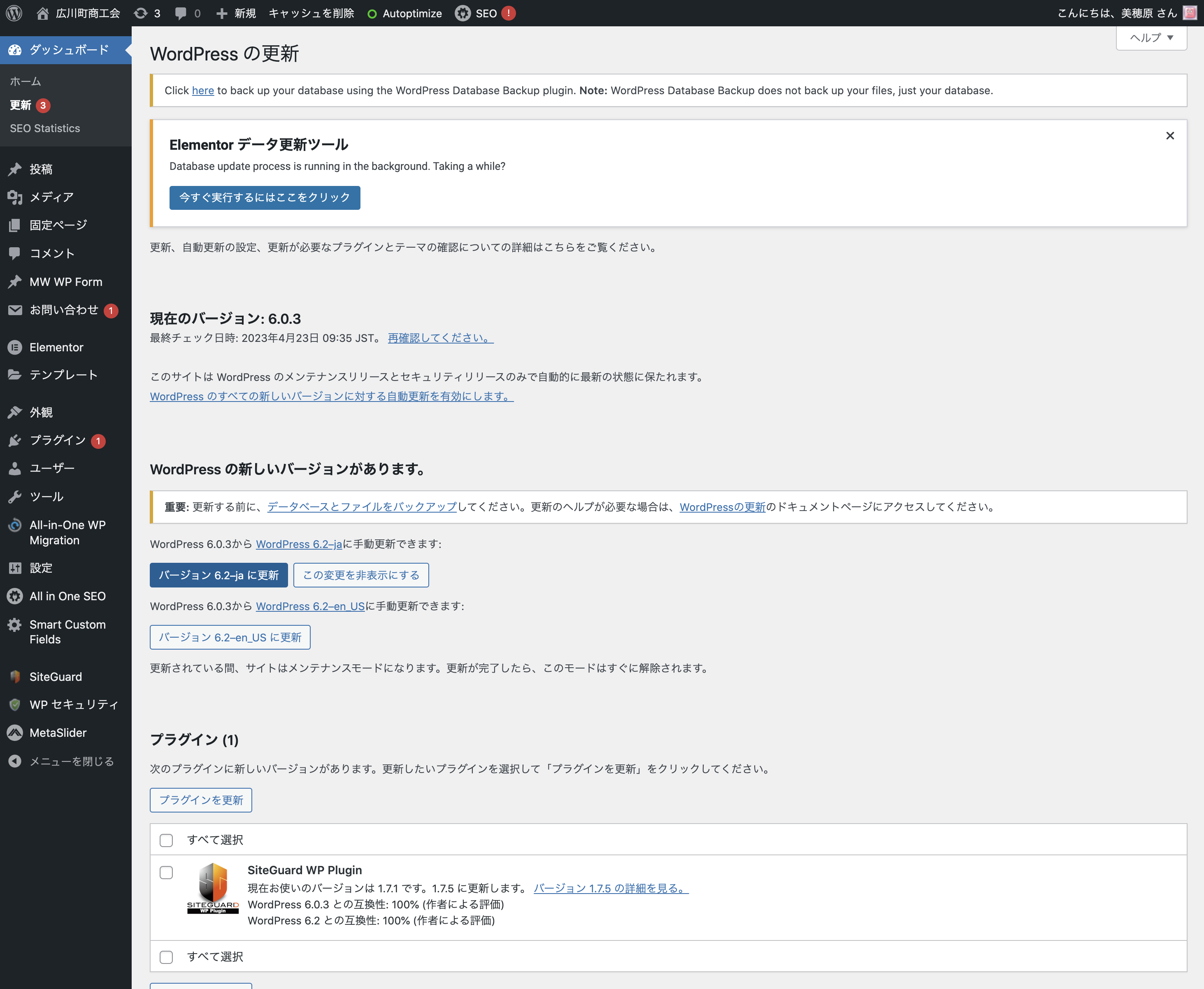Expand the ヘルプ dropdown tab
This screenshot has height=989, width=1204.
(x=1151, y=37)
